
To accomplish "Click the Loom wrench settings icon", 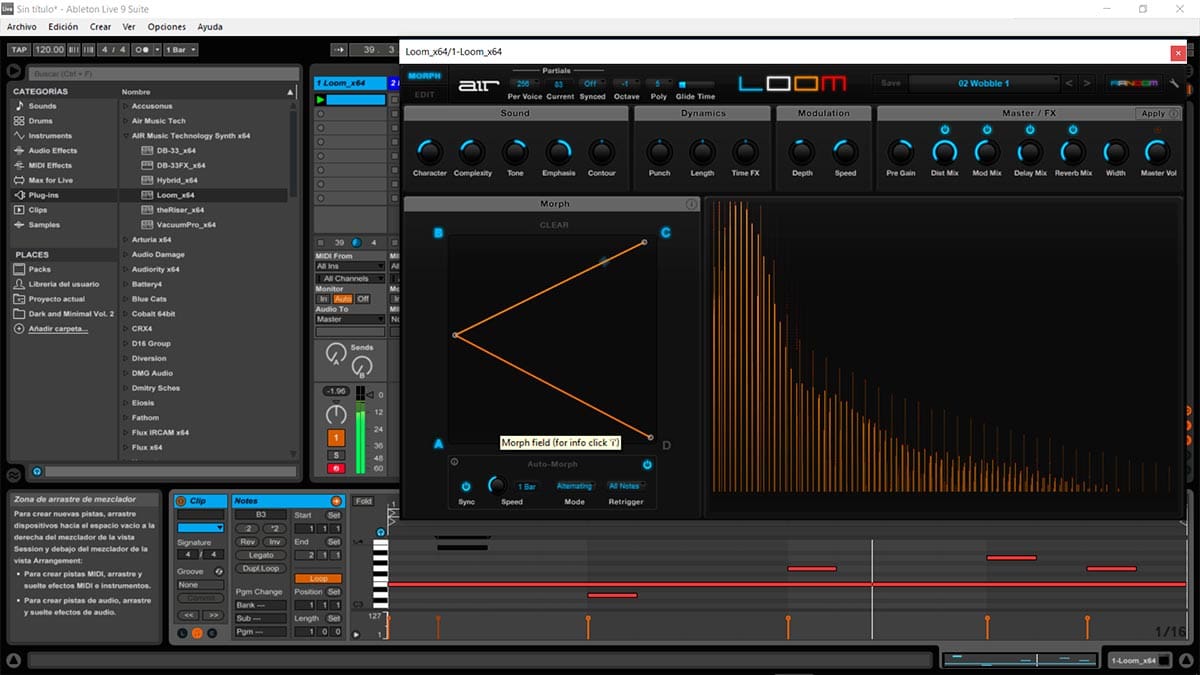I will [x=1173, y=83].
